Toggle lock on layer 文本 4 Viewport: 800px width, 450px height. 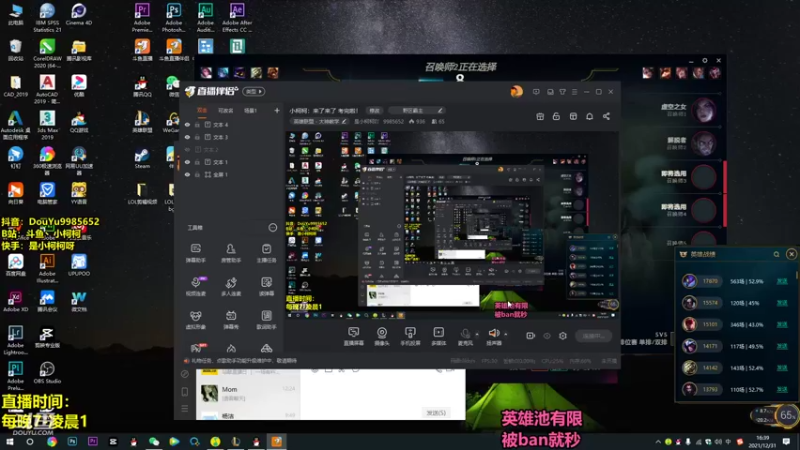coord(197,124)
